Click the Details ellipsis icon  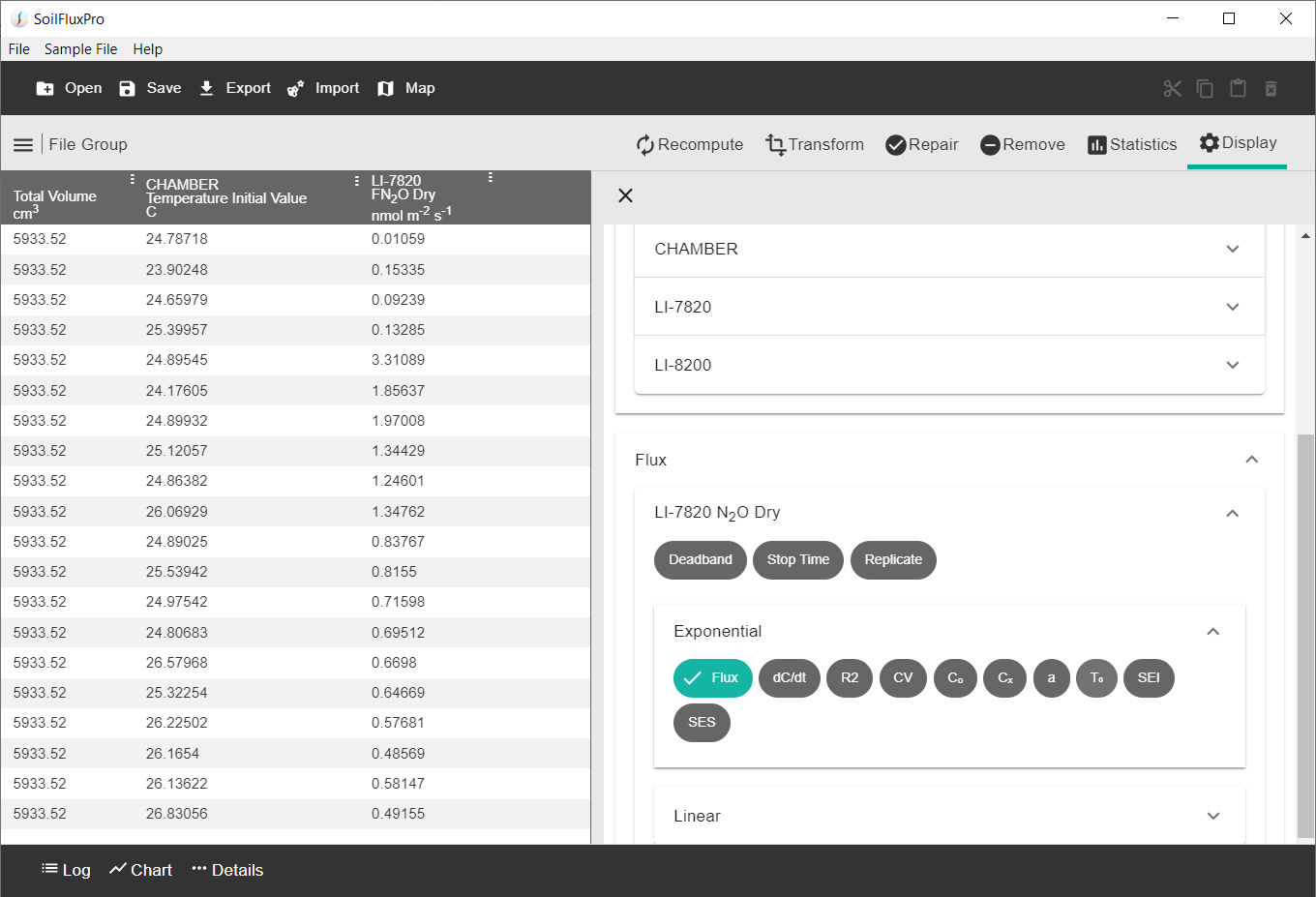(x=199, y=869)
